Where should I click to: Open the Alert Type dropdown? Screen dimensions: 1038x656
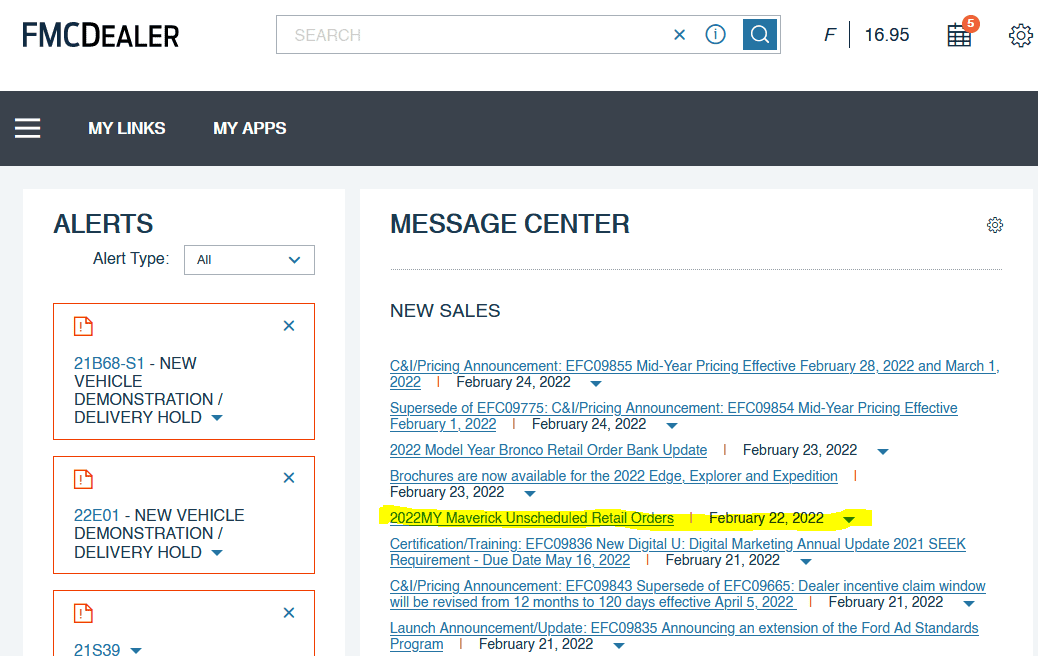[249, 260]
